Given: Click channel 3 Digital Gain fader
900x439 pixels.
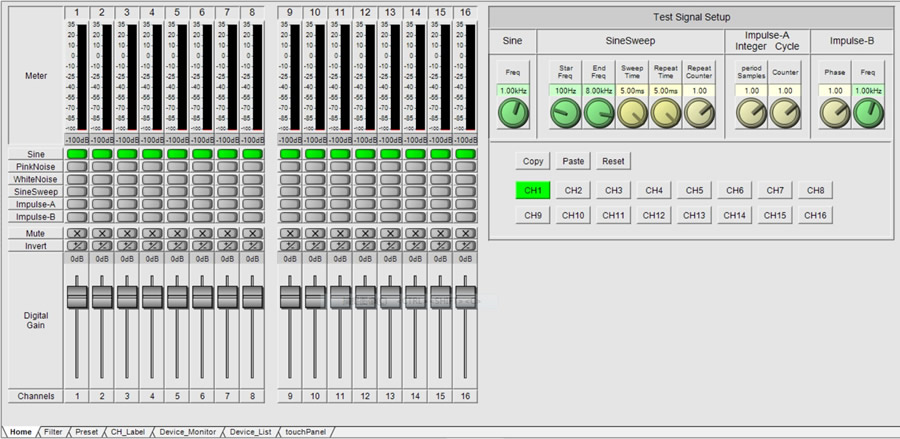Looking at the screenshot, I should (127, 297).
